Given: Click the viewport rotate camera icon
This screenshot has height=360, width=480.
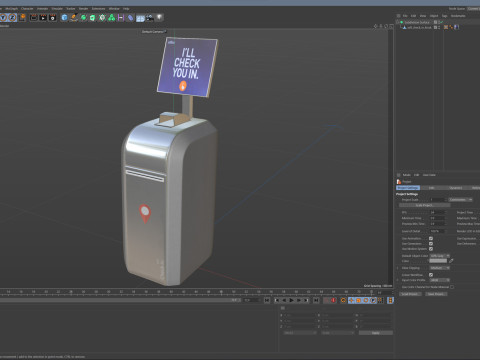Looking at the screenshot, I should (x=386, y=26).
